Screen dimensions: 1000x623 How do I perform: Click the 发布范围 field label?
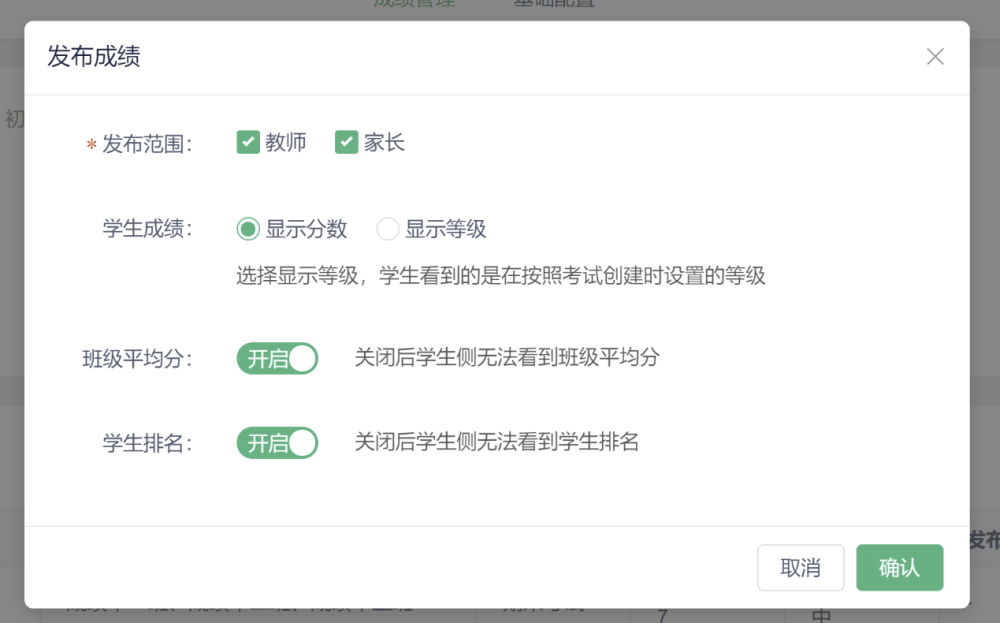[x=147, y=144]
